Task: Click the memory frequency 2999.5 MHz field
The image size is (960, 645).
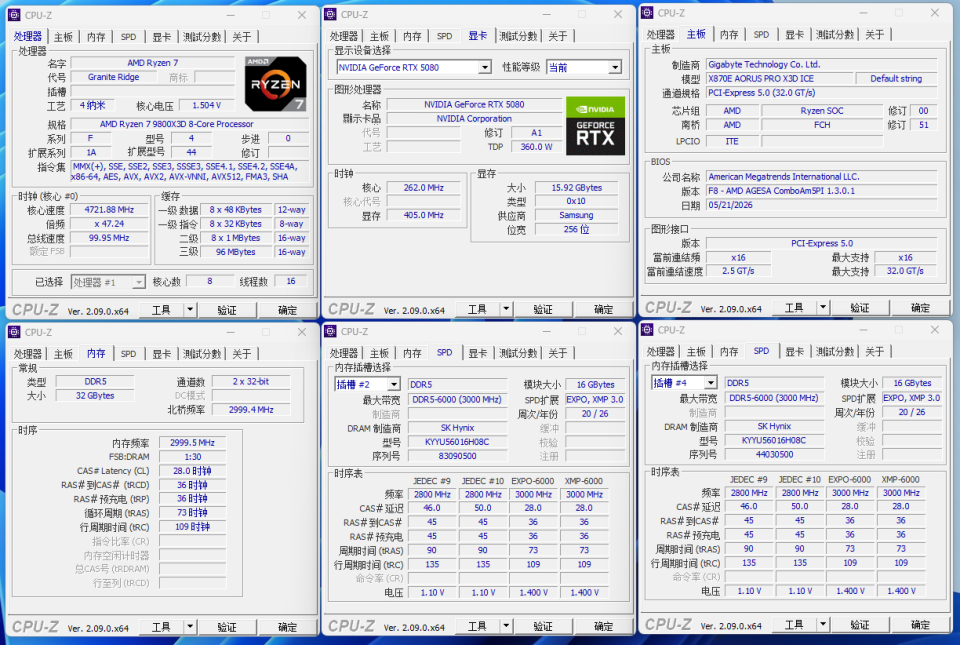Action: click(x=192, y=442)
